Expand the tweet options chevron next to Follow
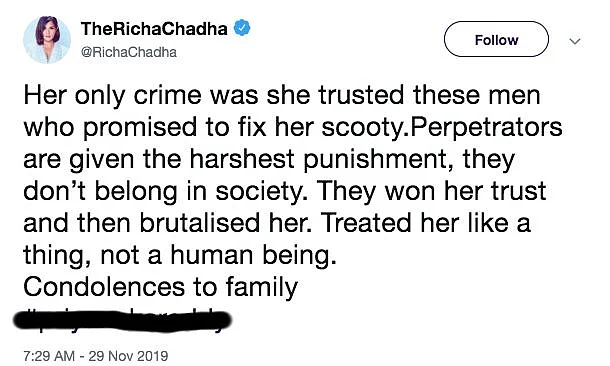The image size is (610, 366). tap(575, 41)
